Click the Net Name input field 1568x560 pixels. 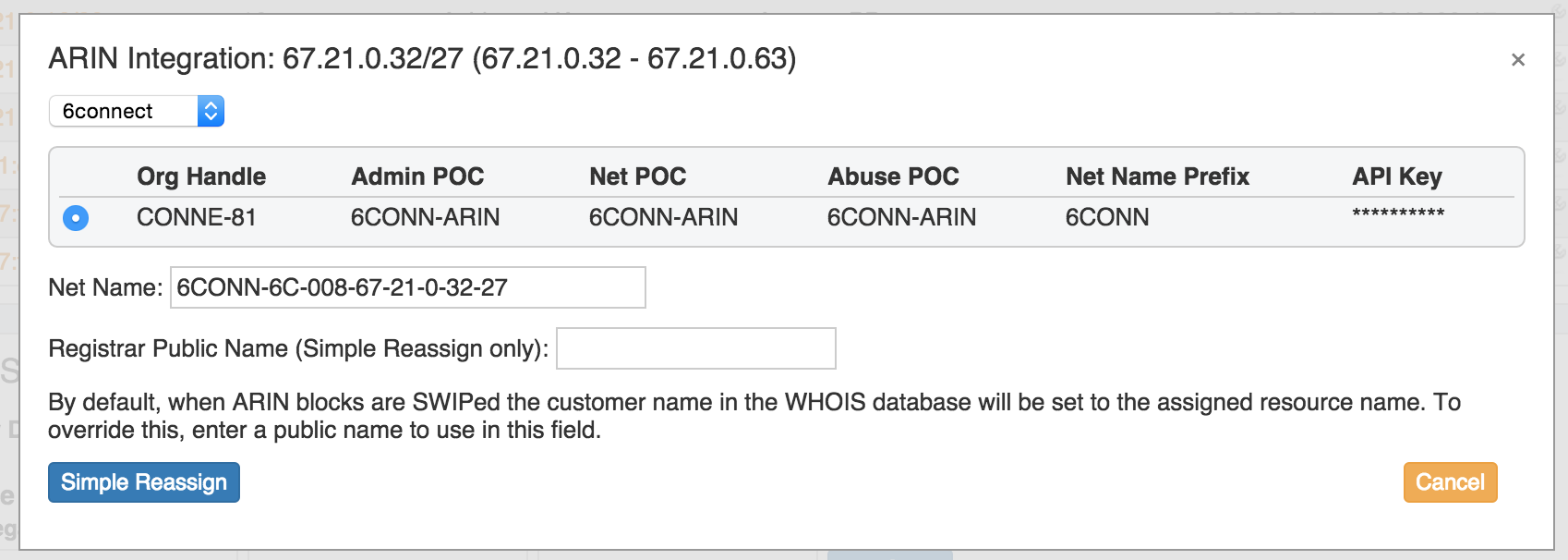click(407, 287)
